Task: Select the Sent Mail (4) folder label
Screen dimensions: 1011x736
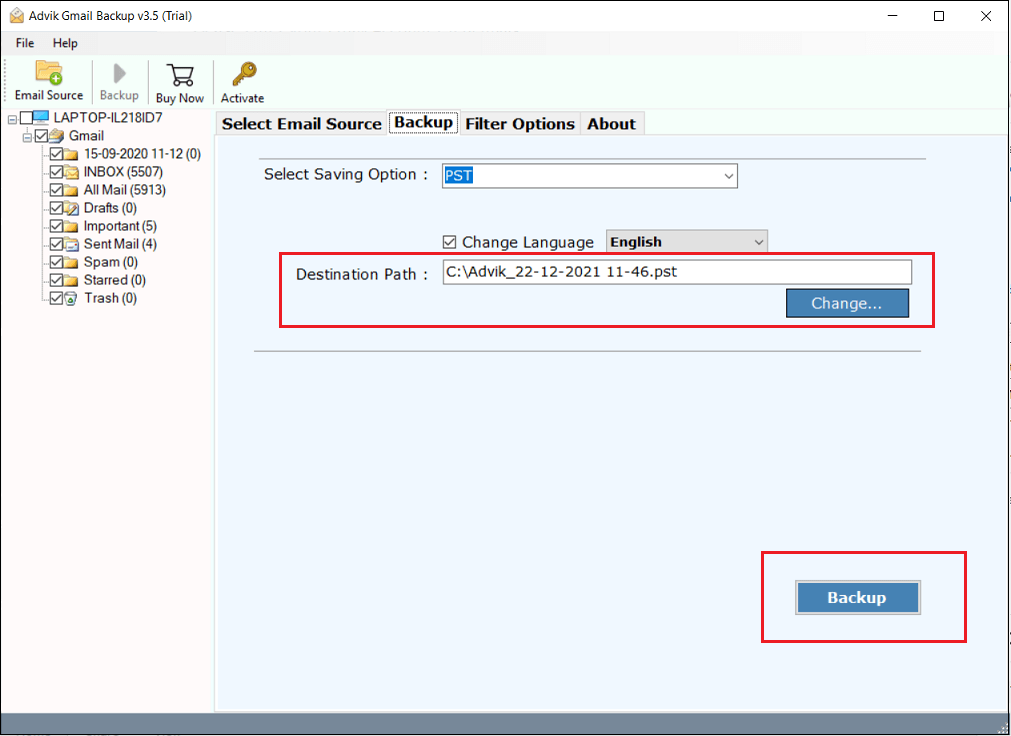Action: coord(120,244)
